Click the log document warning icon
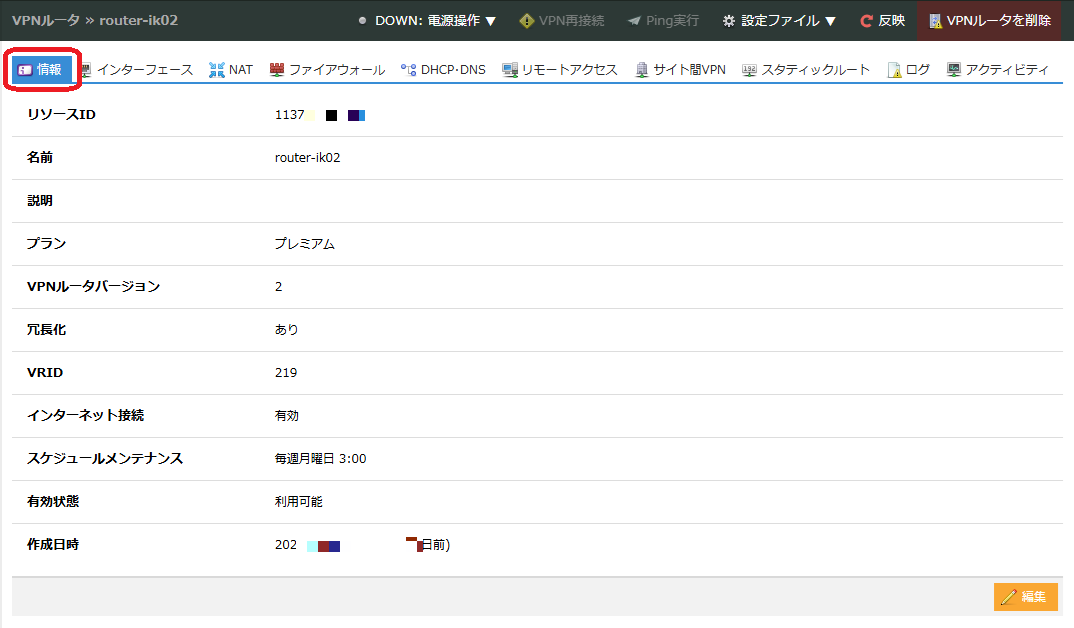This screenshot has width=1074, height=628. [894, 70]
